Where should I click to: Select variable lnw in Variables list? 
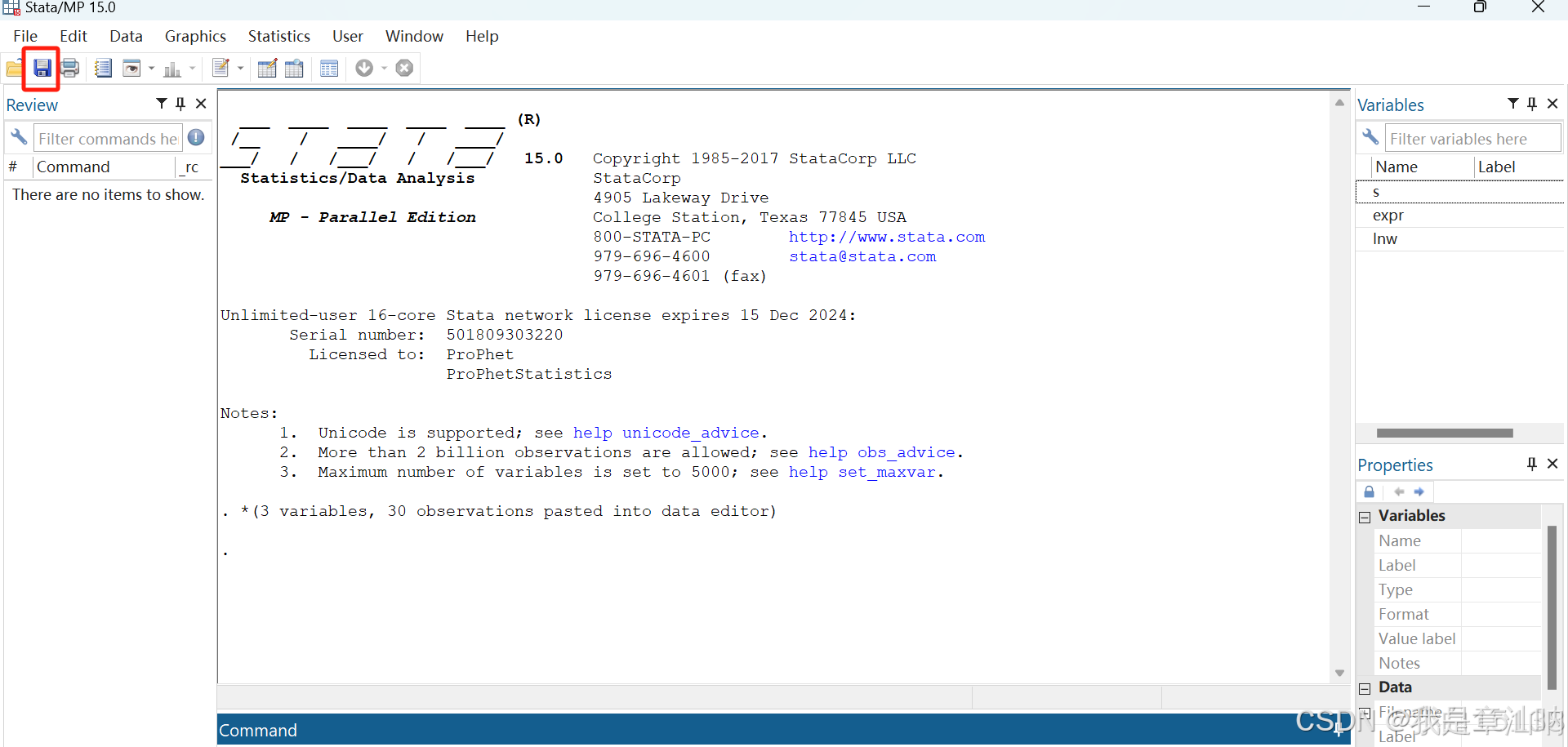tap(1459, 239)
